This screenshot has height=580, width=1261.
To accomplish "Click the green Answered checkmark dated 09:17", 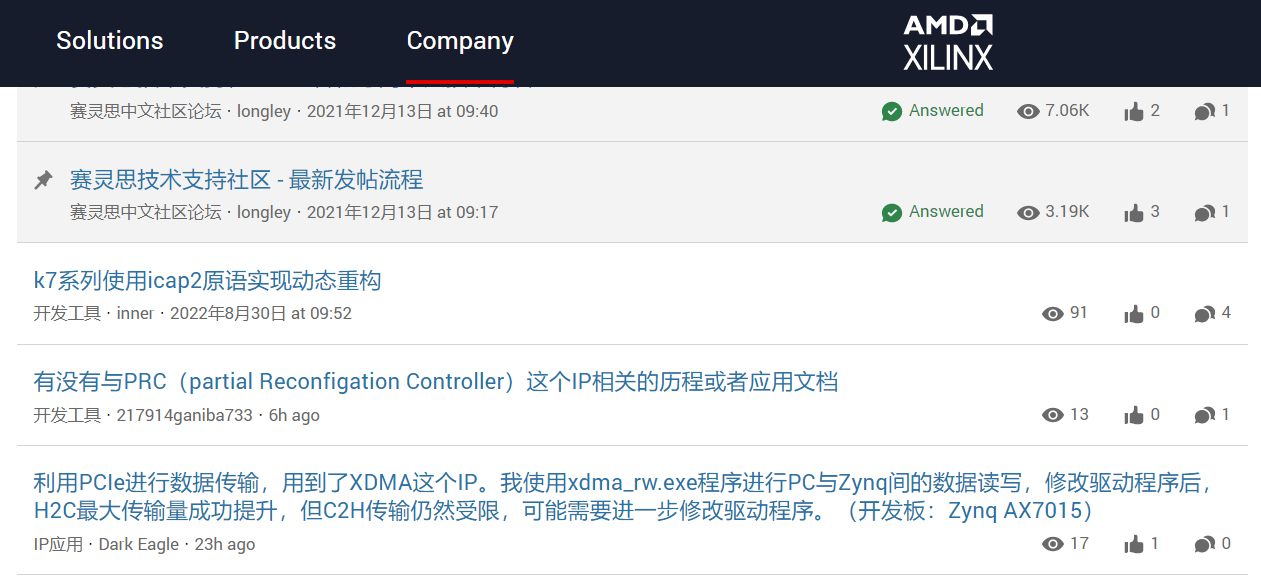I will (x=892, y=212).
